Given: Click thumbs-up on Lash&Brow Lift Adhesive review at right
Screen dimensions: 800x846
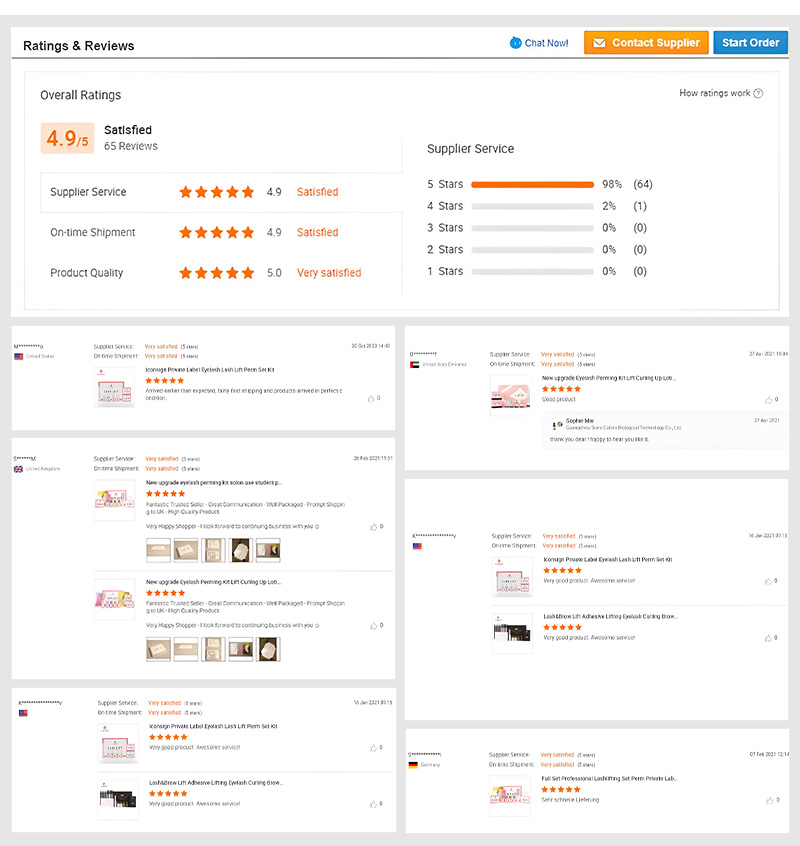Looking at the screenshot, I should [x=768, y=638].
